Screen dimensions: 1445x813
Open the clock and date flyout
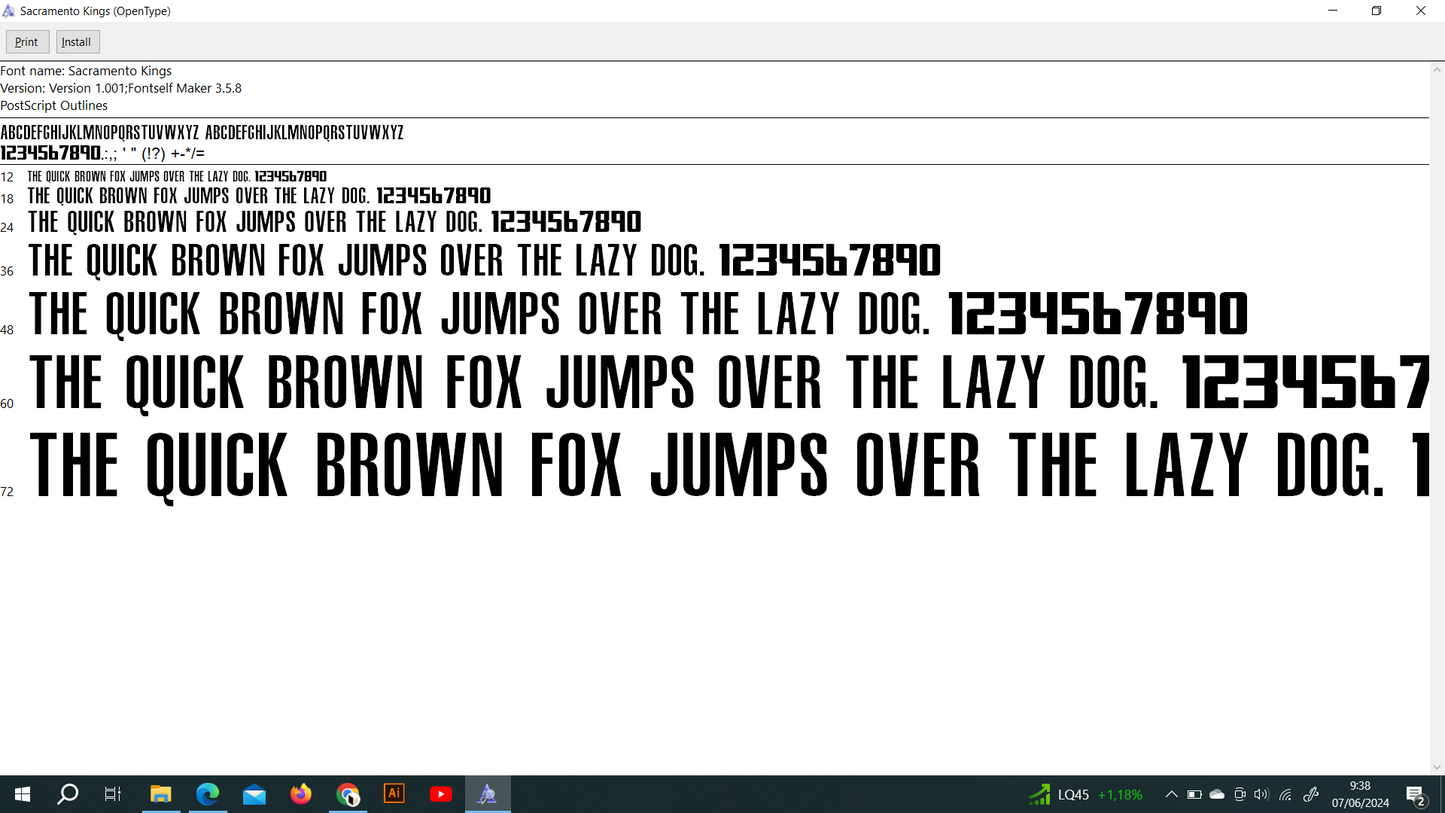point(1360,794)
